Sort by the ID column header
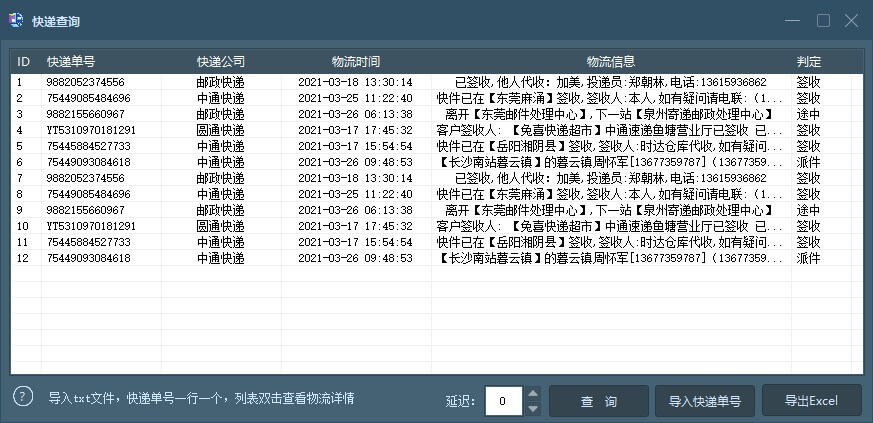Viewport: 873px width, 423px height. pyautogui.click(x=23, y=61)
